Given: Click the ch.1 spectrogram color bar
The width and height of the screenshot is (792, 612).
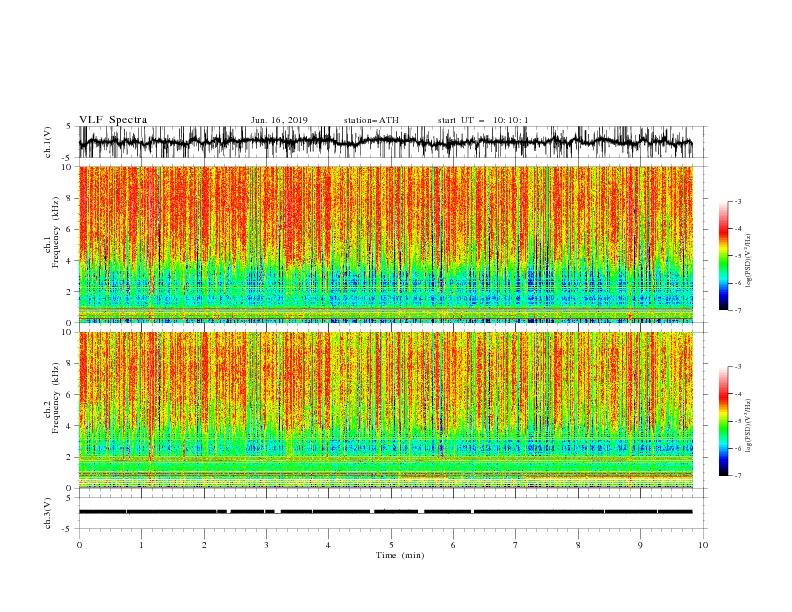Looking at the screenshot, I should coord(724,255).
